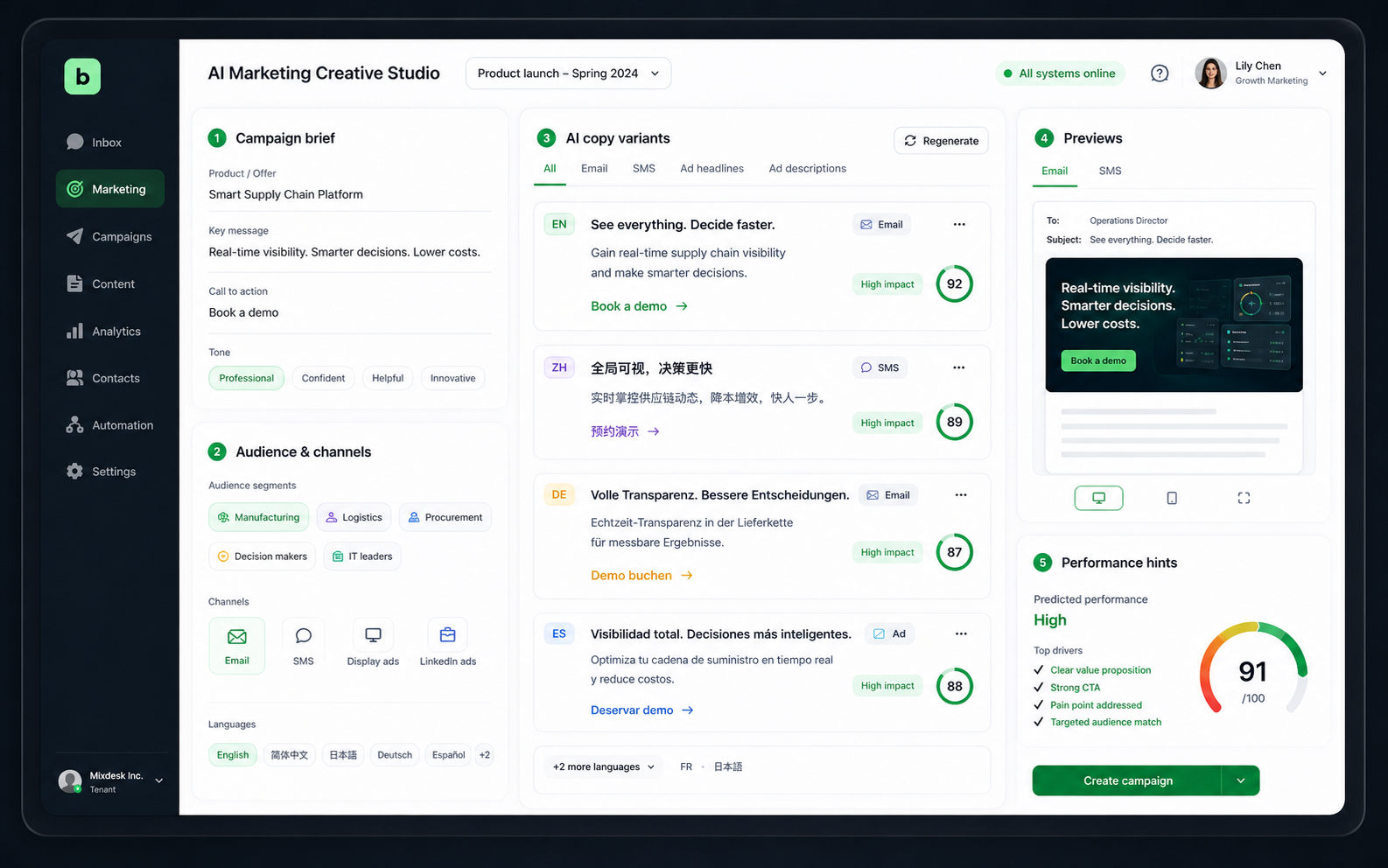Switch to the SMS preview tab

(1110, 171)
